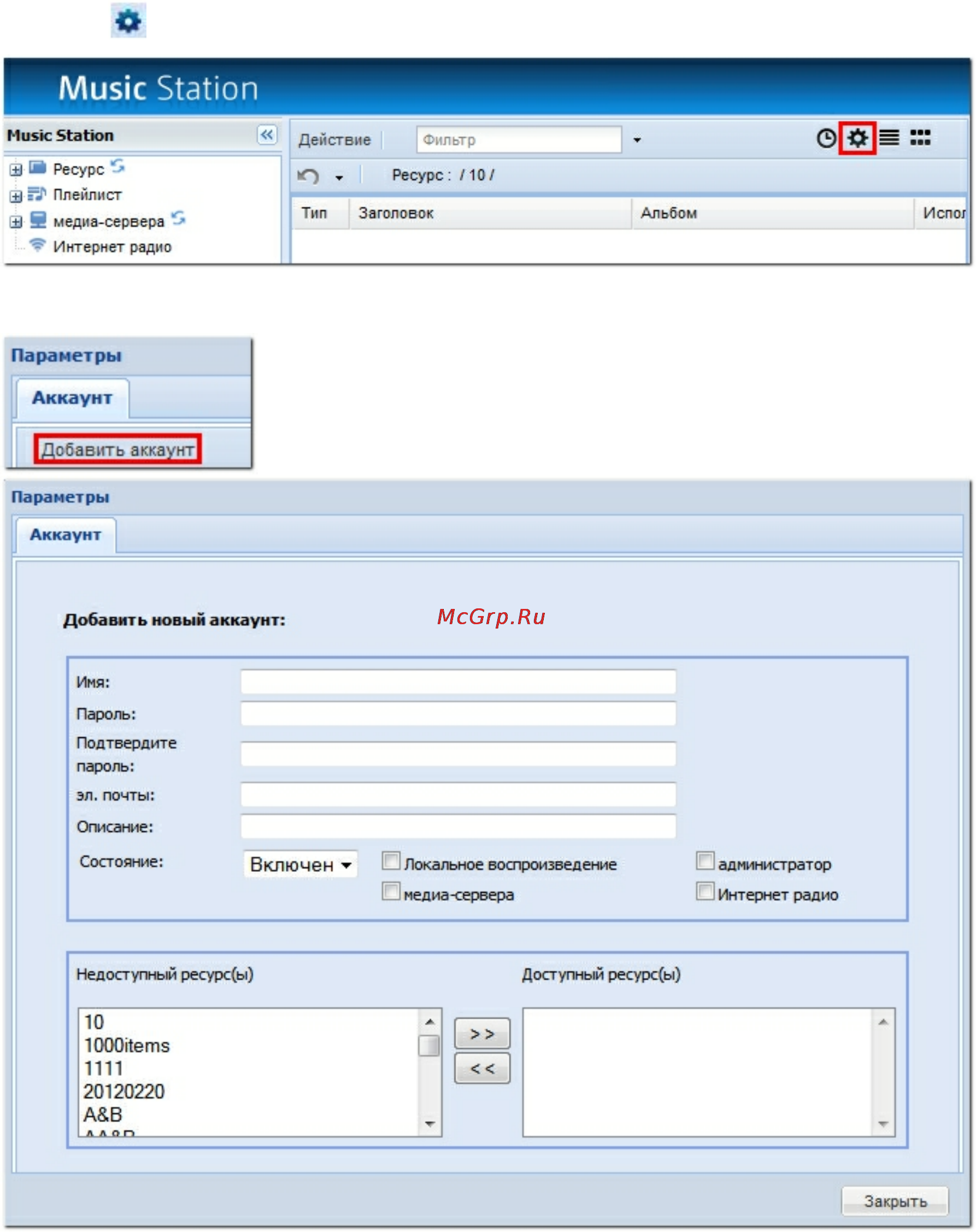Select A&B in unavailable list

(103, 1114)
